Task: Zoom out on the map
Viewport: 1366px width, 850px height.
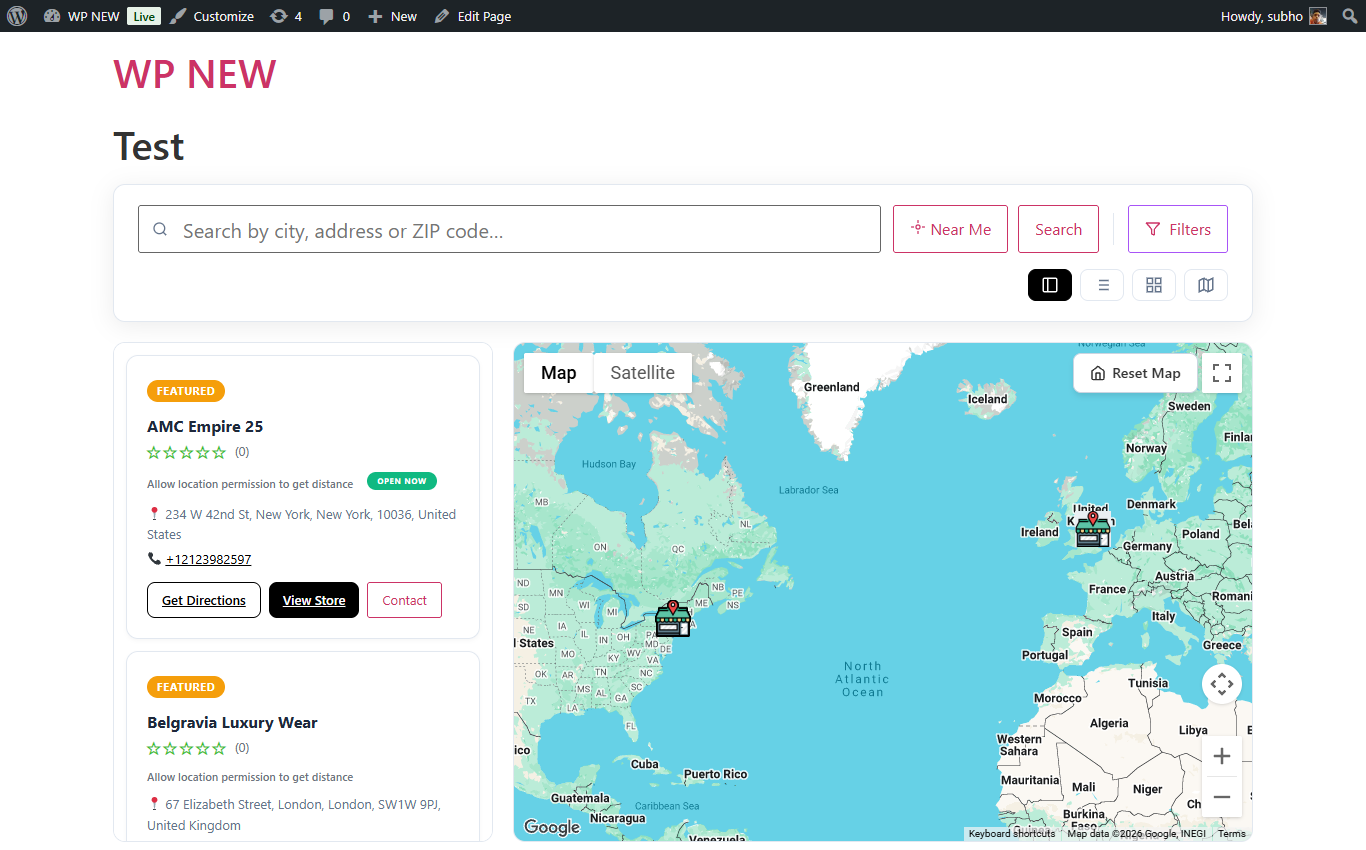Action: pyautogui.click(x=1222, y=797)
